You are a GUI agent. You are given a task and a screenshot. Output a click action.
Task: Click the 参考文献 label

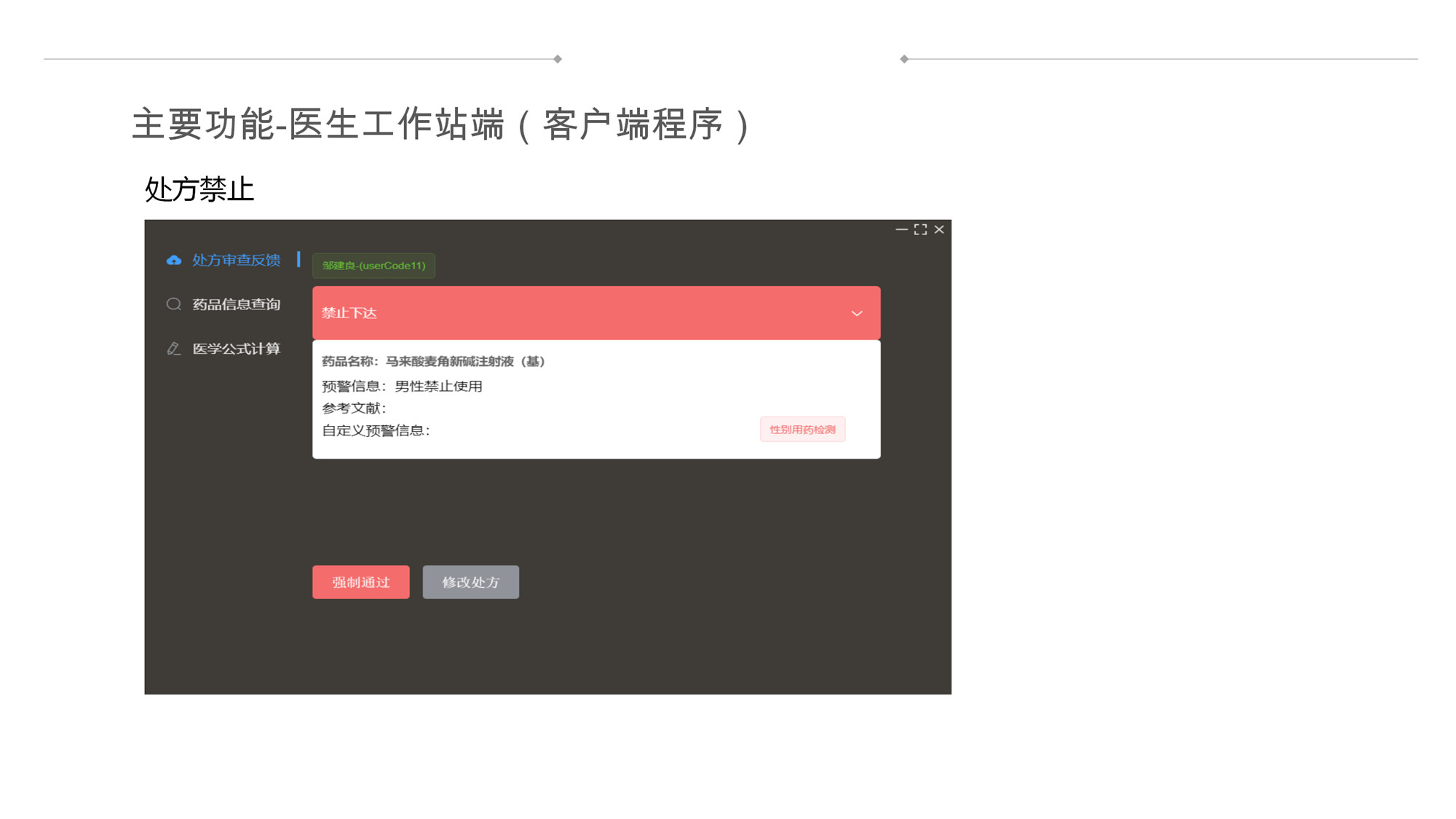pyautogui.click(x=354, y=408)
